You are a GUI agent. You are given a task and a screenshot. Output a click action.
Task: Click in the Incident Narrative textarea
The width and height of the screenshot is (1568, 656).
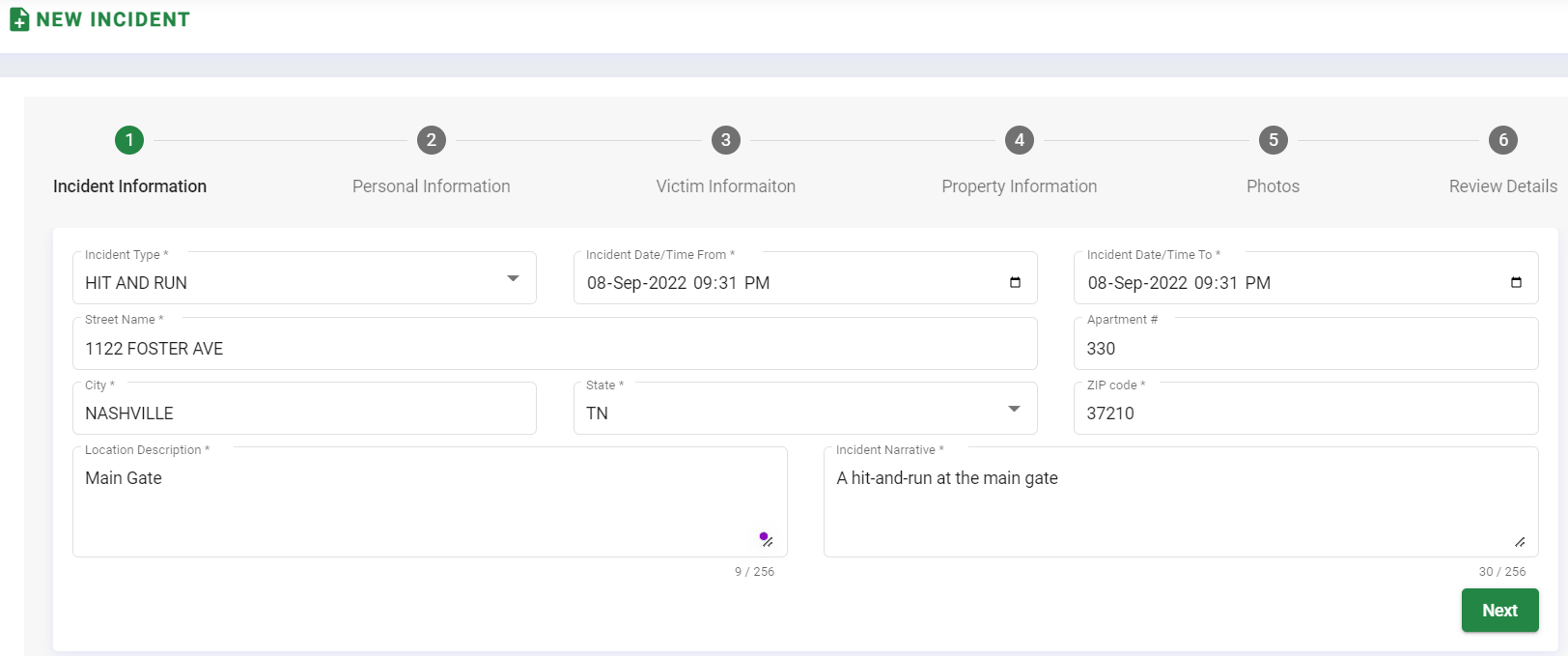[1181, 502]
